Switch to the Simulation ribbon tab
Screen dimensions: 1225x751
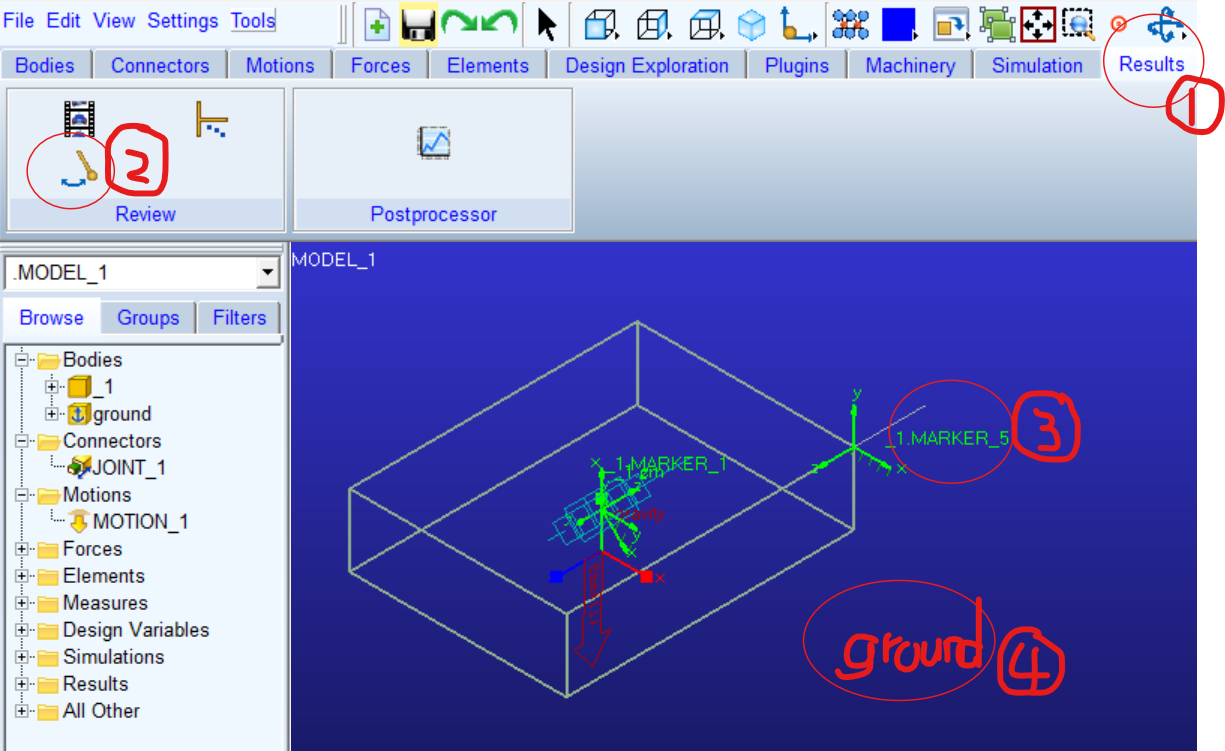[x=1037, y=66]
